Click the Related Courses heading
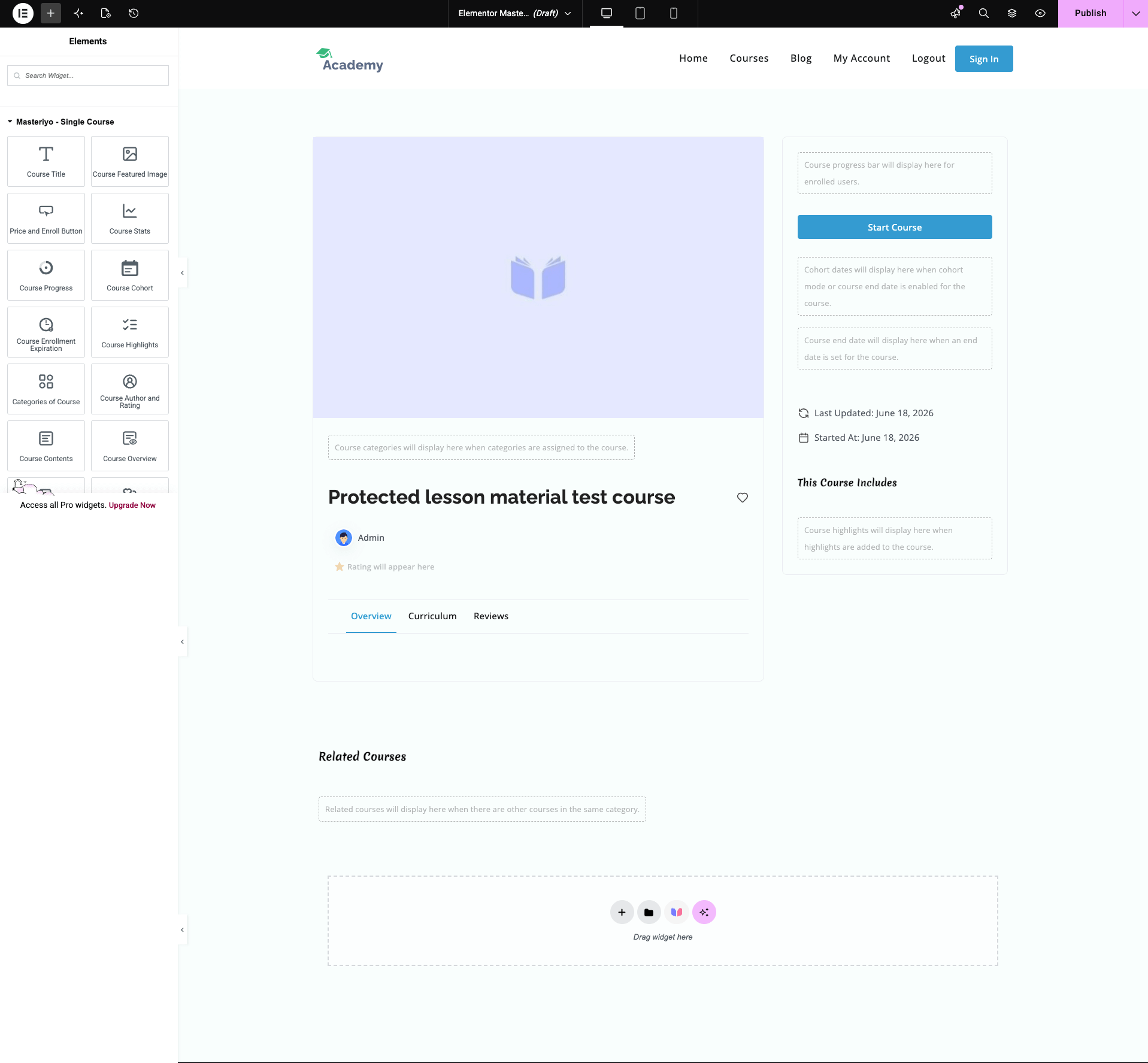The width and height of the screenshot is (1148, 1063). [x=362, y=756]
